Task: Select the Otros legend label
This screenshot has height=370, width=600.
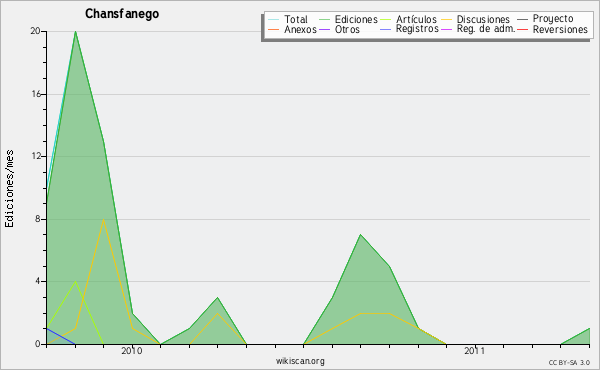Action: pos(347,29)
